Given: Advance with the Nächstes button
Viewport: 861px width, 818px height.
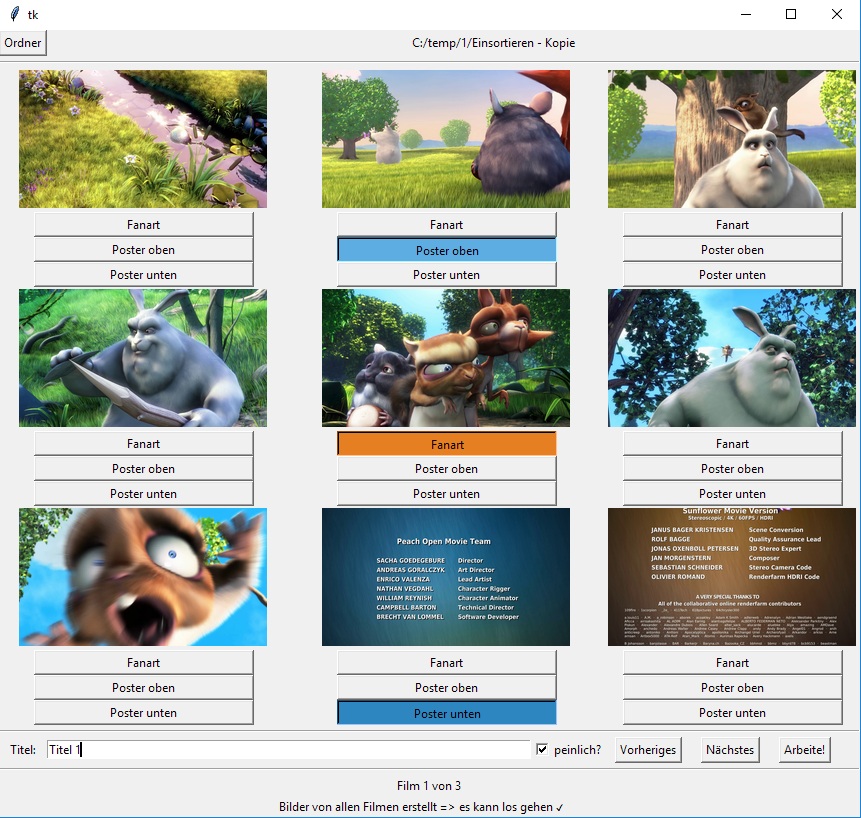Looking at the screenshot, I should [x=730, y=749].
